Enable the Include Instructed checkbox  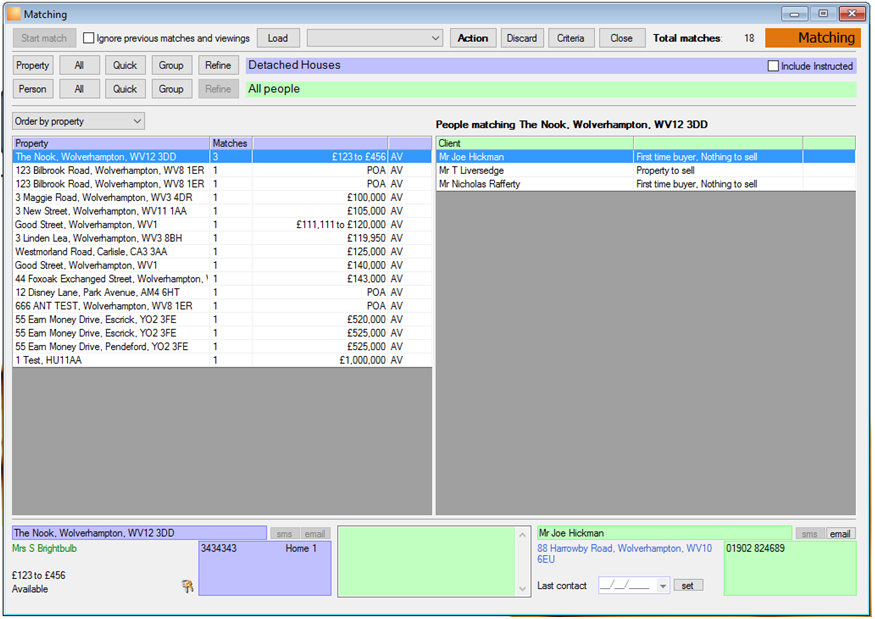click(x=773, y=66)
